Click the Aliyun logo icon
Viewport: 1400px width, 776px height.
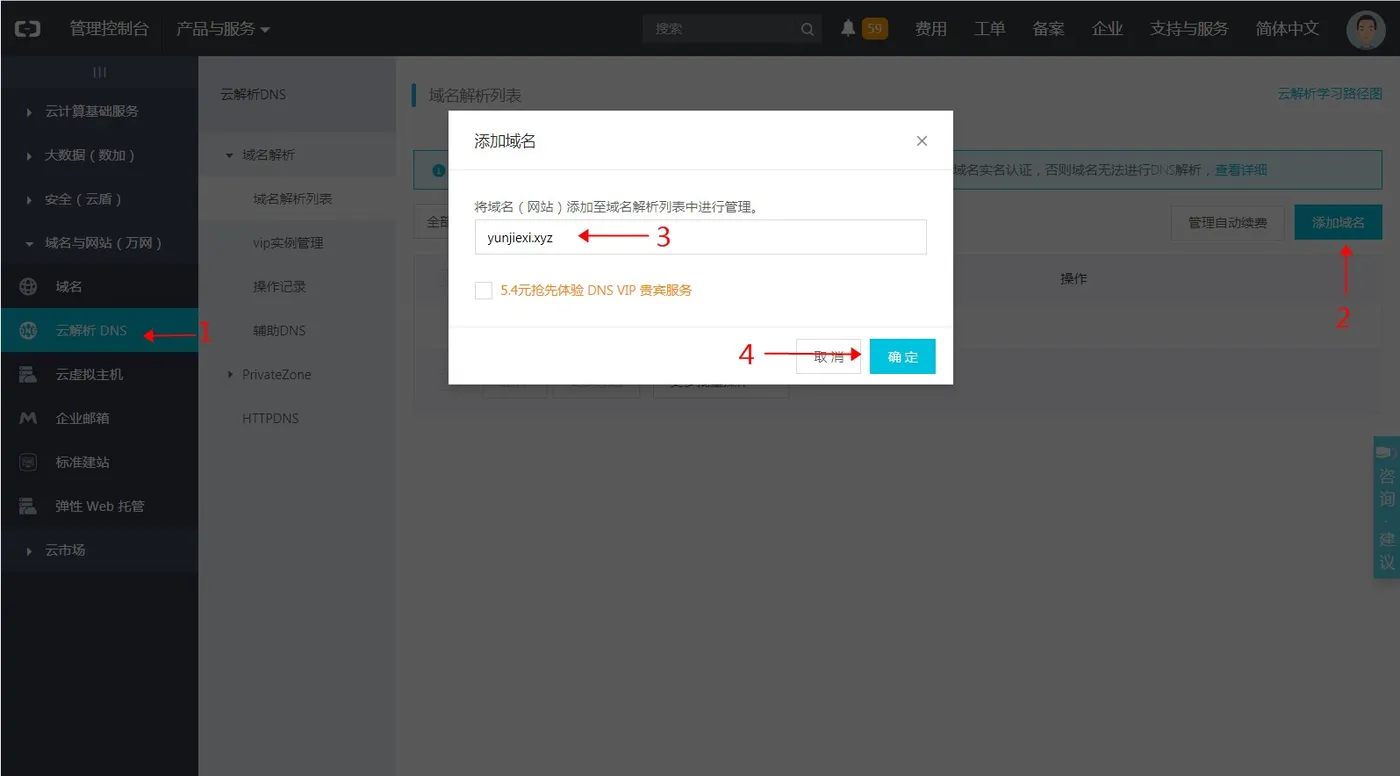click(27, 29)
